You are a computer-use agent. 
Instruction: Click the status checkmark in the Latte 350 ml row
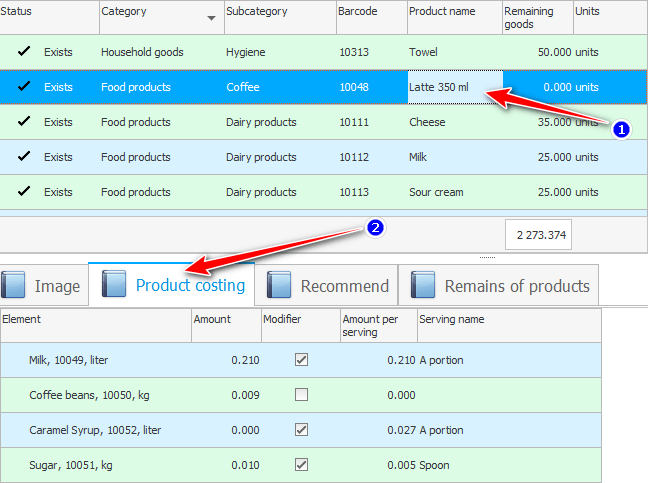[24, 86]
